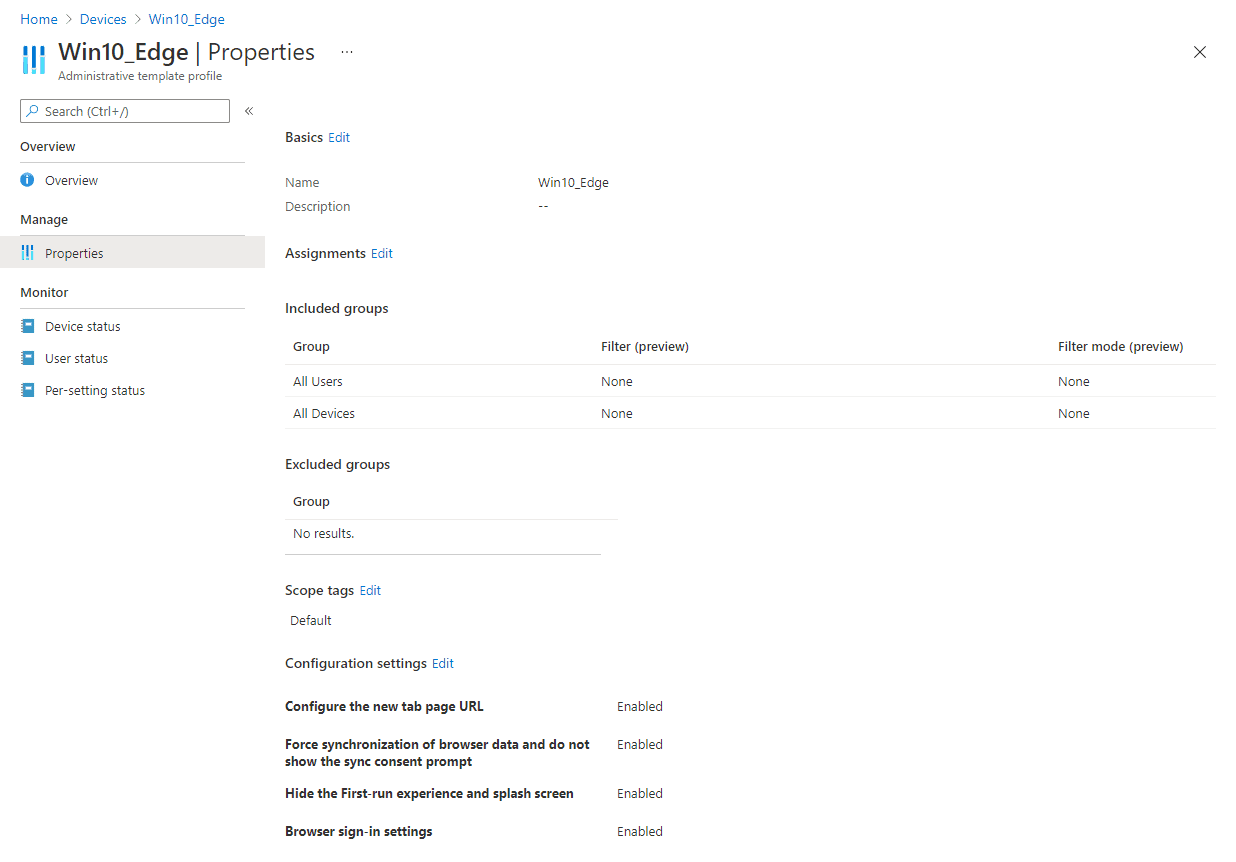Collapse the sidebar with the double-chevron
The width and height of the screenshot is (1236, 862).
248,111
